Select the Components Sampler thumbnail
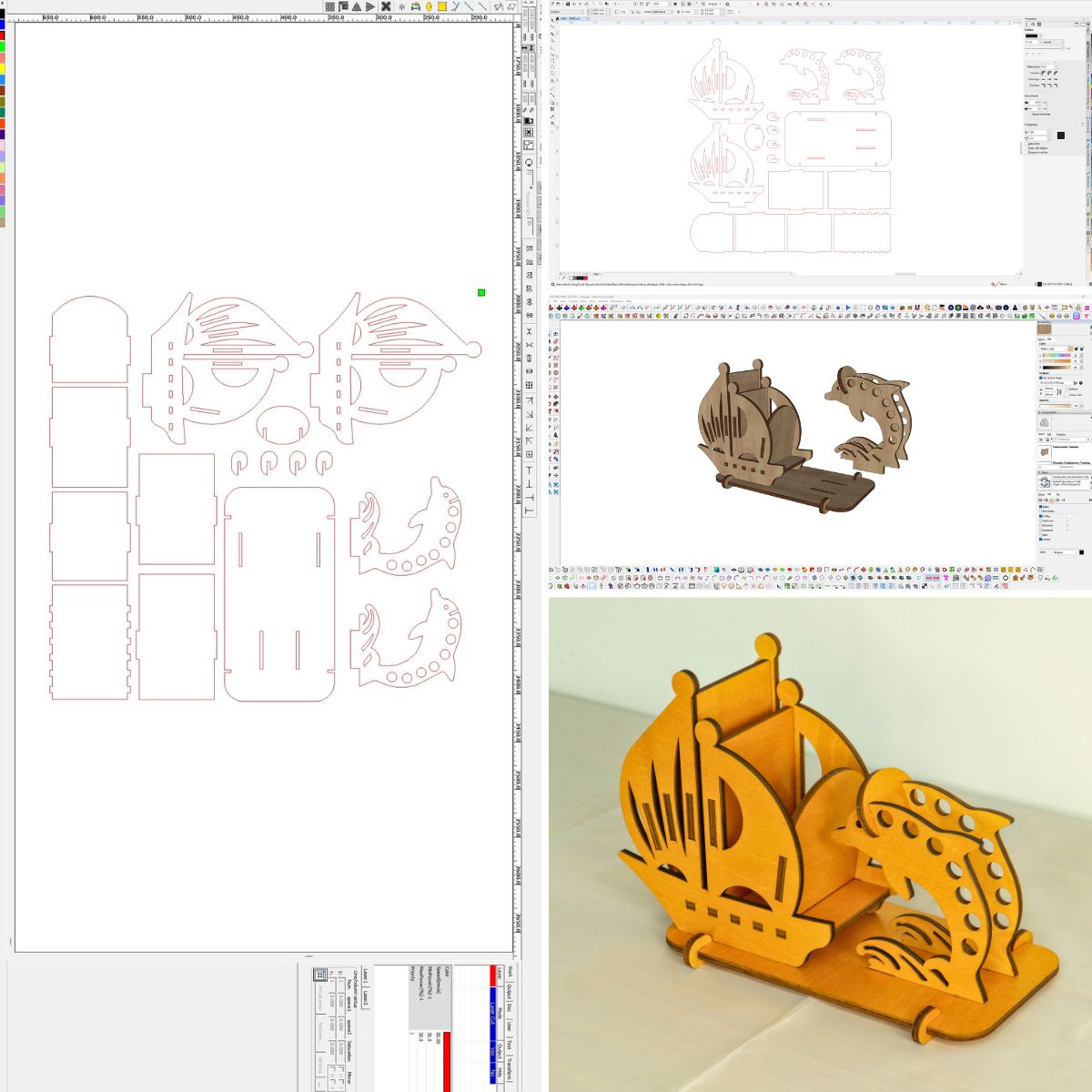Viewport: 1092px width, 1092px height. (x=1045, y=452)
